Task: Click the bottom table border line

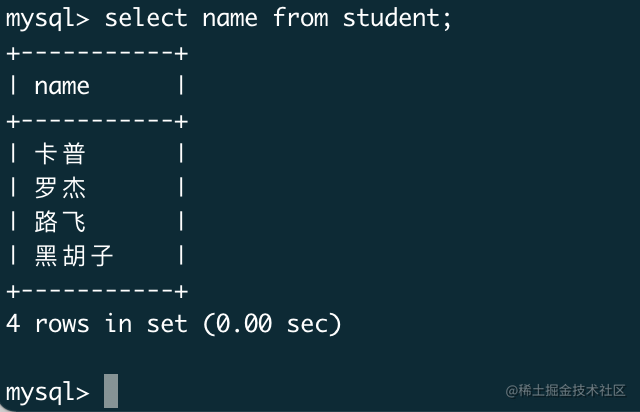Action: point(97,291)
